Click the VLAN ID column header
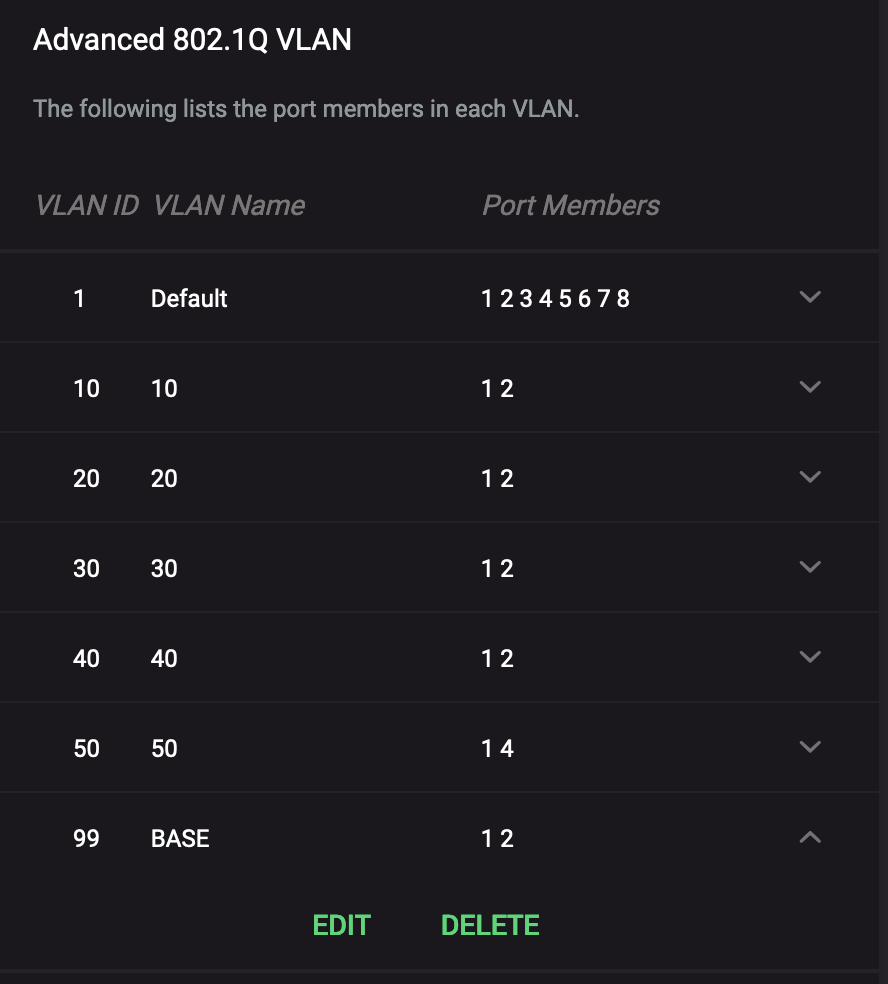The image size is (888, 984). [x=85, y=205]
